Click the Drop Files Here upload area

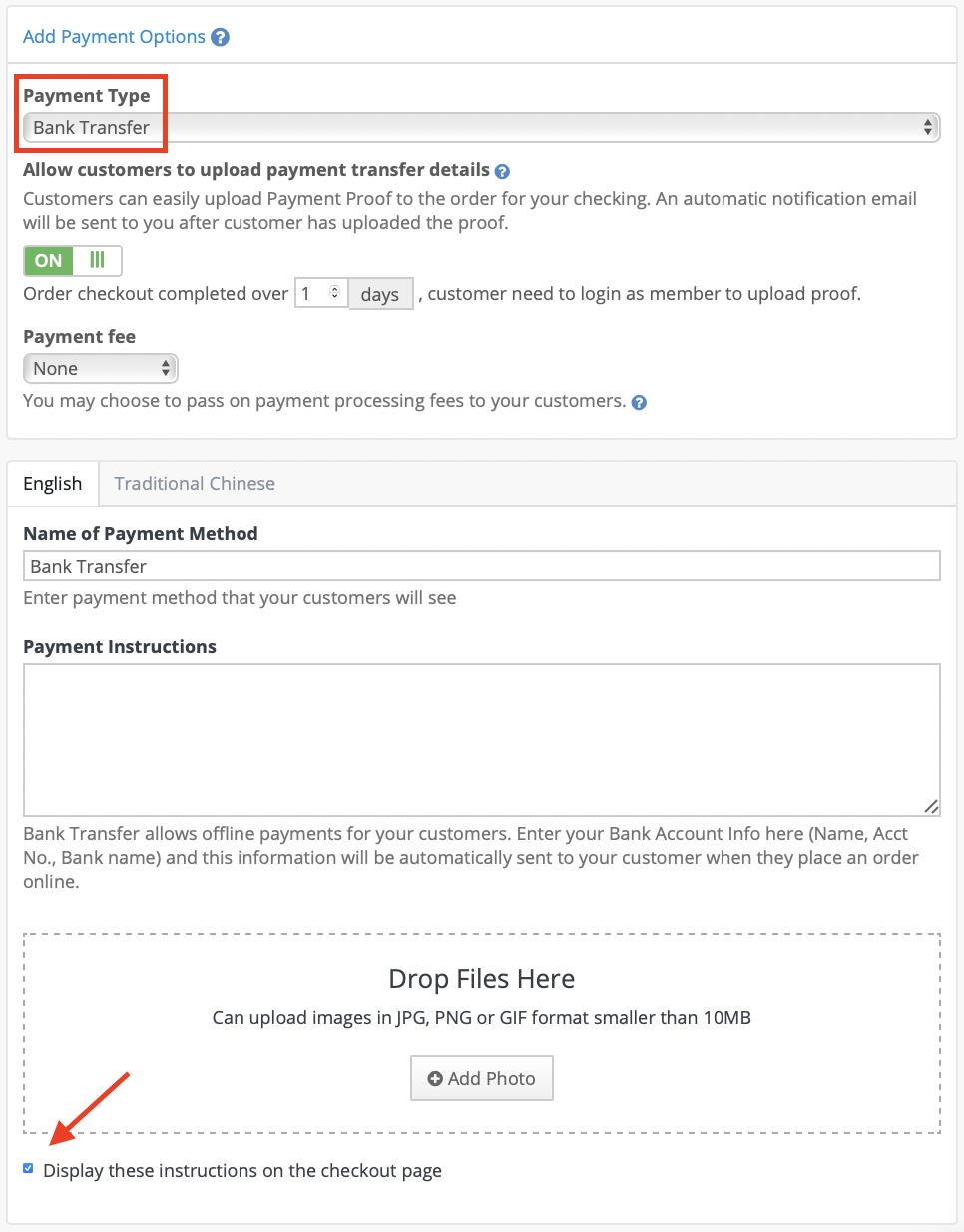click(x=482, y=1033)
